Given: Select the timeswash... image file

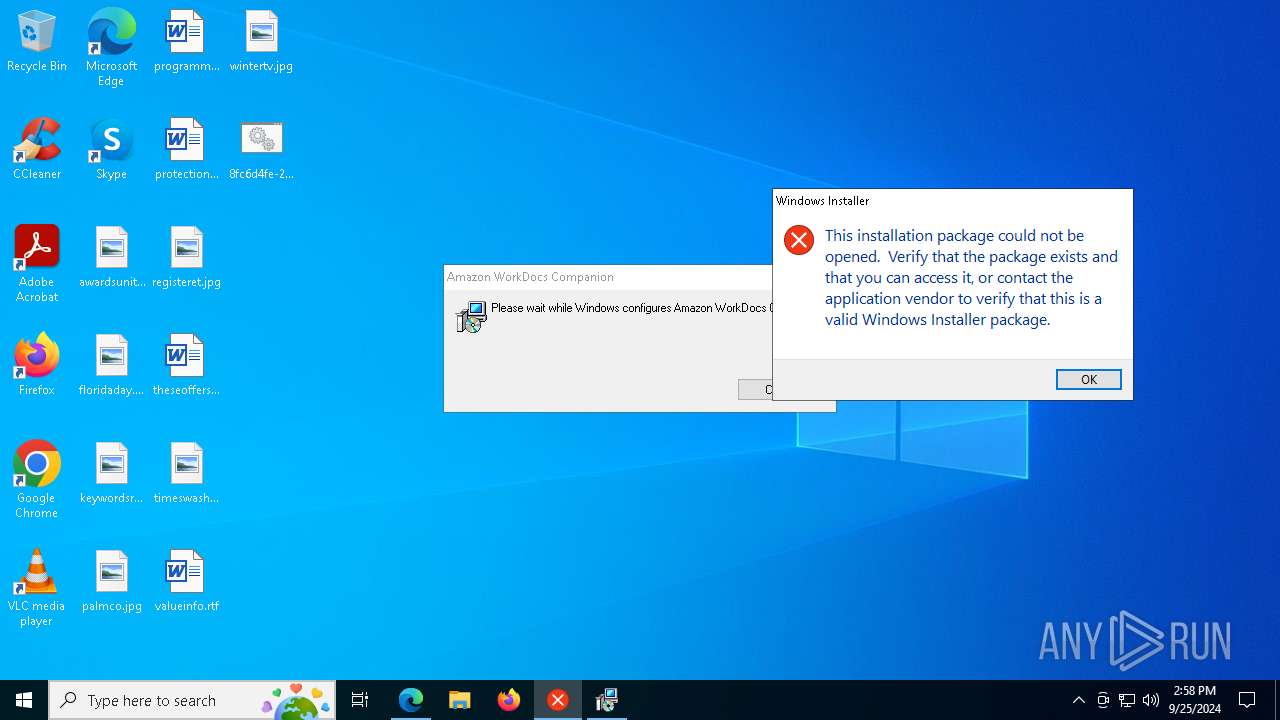Looking at the screenshot, I should pos(186,474).
